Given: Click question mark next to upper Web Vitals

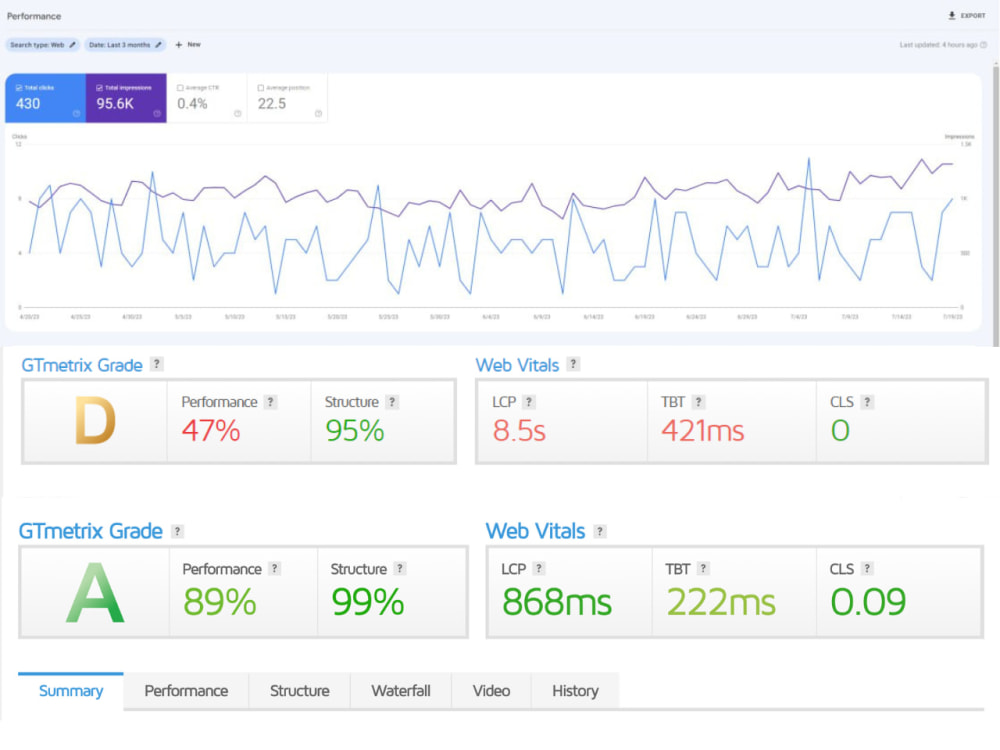Looking at the screenshot, I should coord(573,364).
